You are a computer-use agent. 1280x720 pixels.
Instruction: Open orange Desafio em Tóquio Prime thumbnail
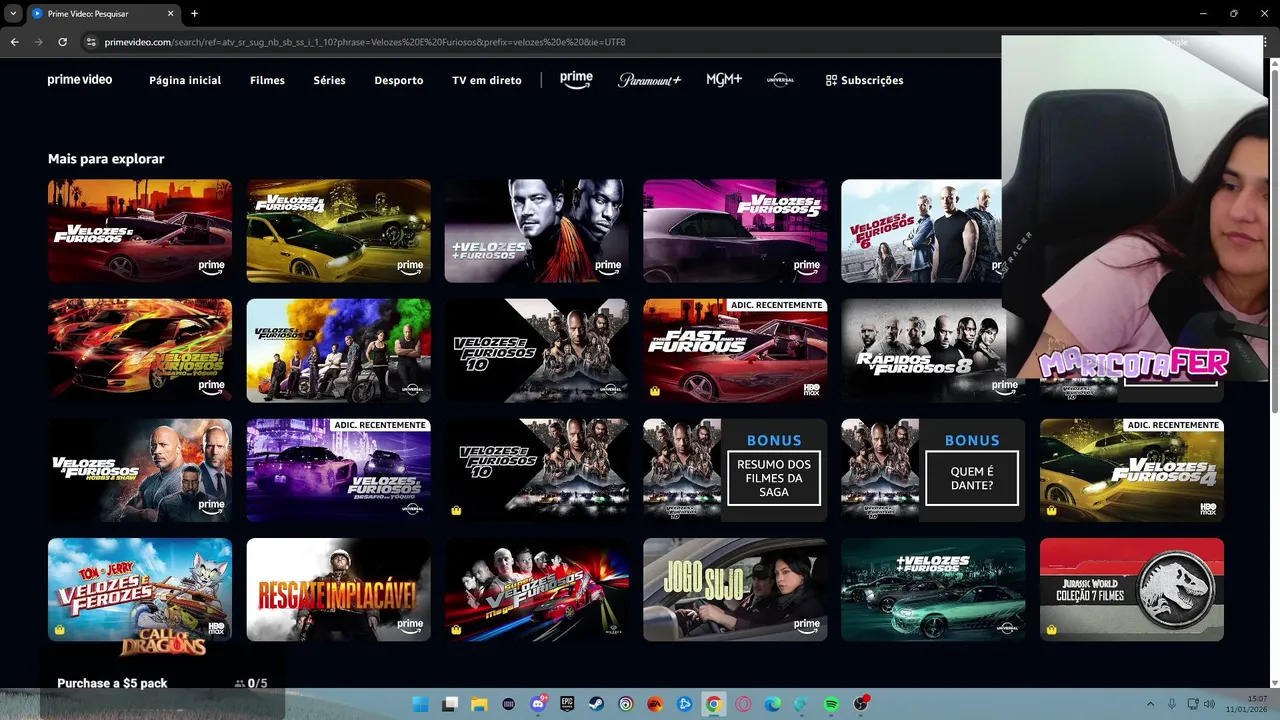[x=140, y=351]
